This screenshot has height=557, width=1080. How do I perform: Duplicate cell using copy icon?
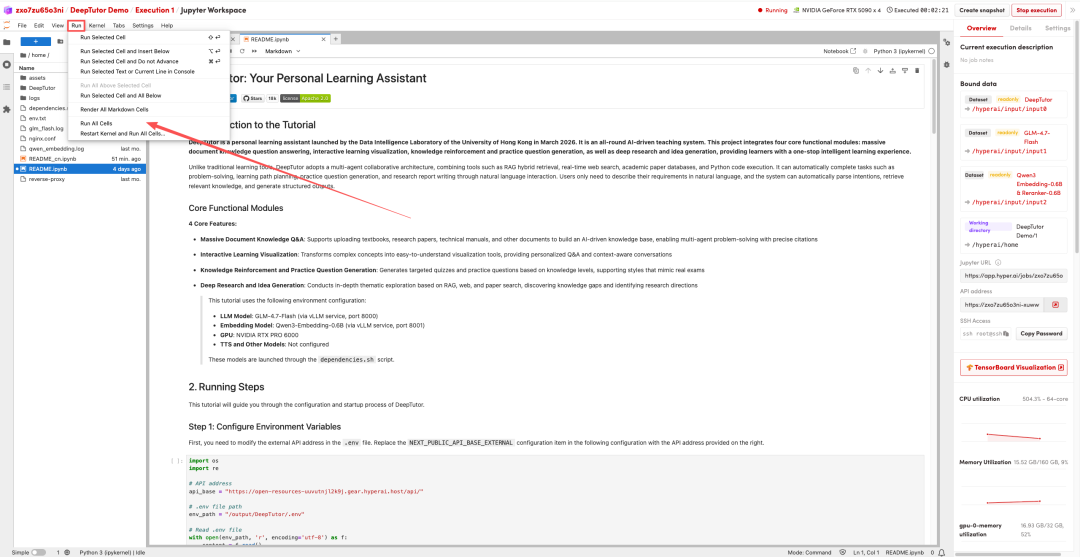856,71
